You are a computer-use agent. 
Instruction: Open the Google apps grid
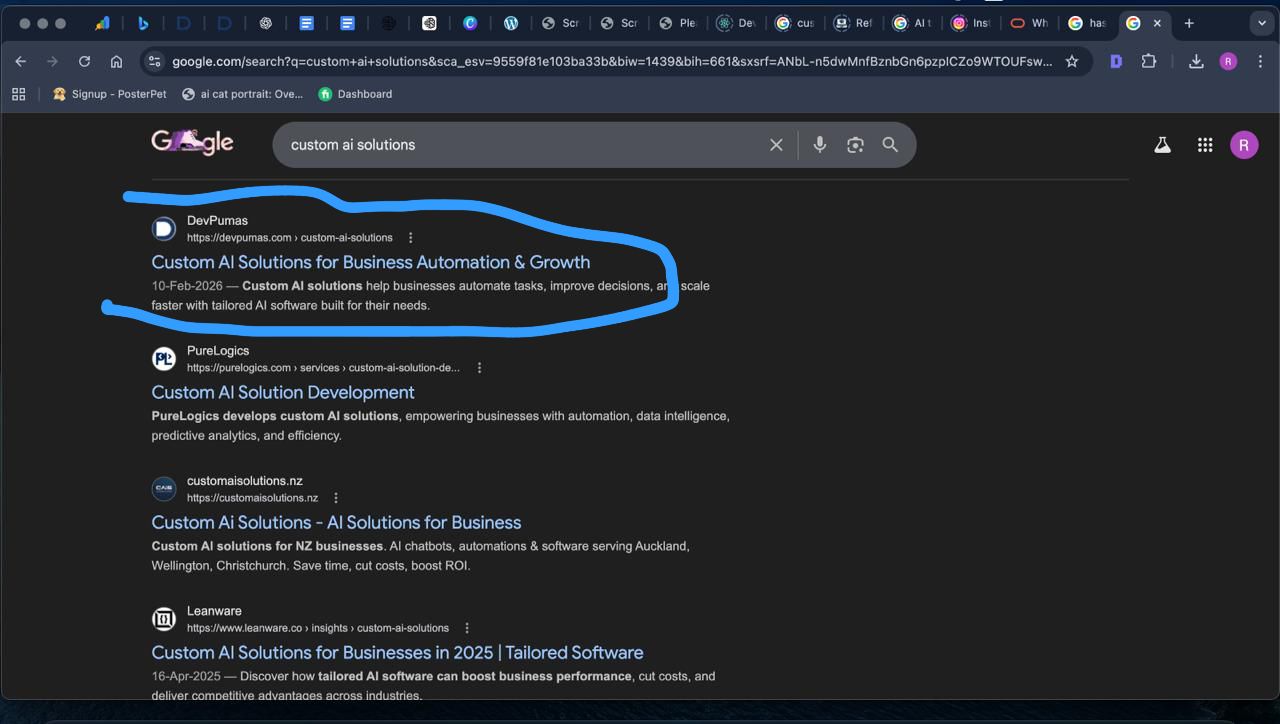1205,145
